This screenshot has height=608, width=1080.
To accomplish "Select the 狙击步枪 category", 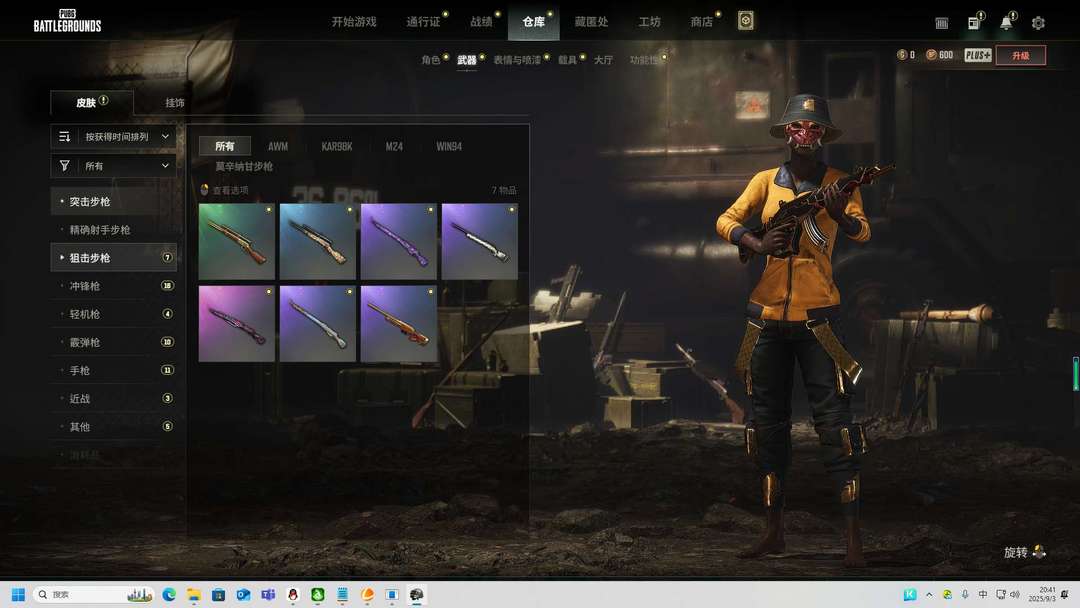I will (114, 258).
